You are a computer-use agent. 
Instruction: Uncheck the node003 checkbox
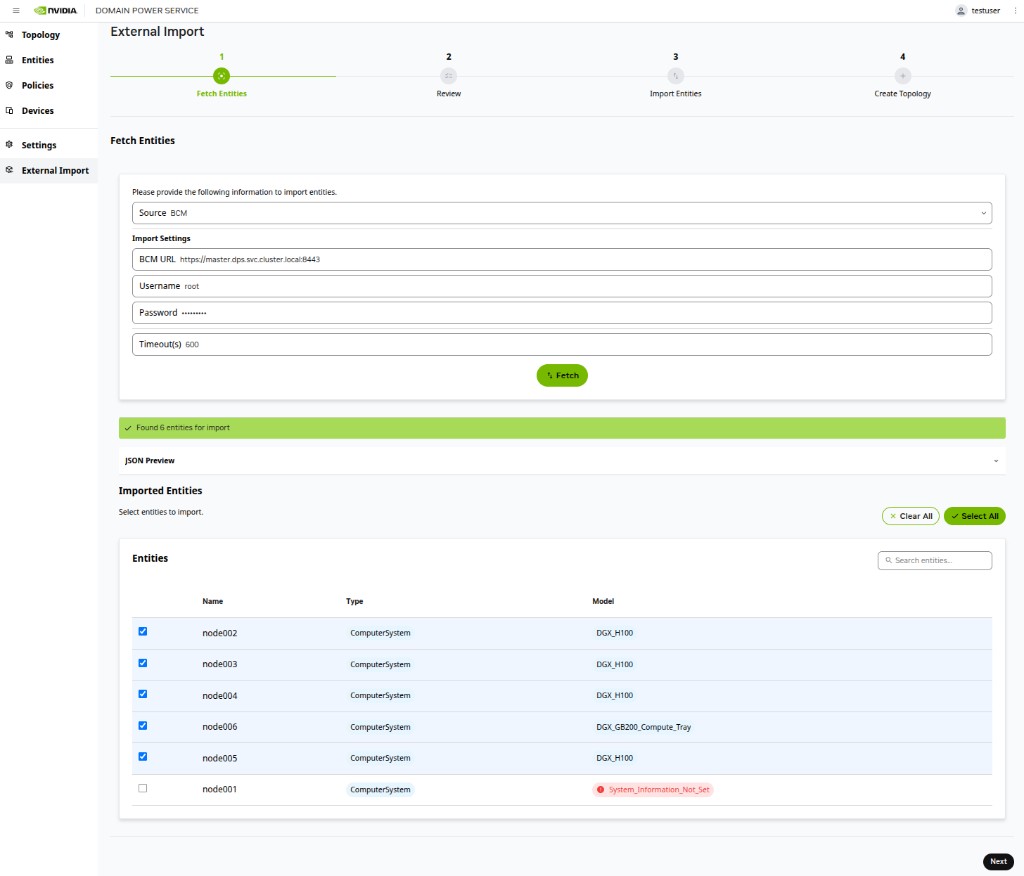142,663
